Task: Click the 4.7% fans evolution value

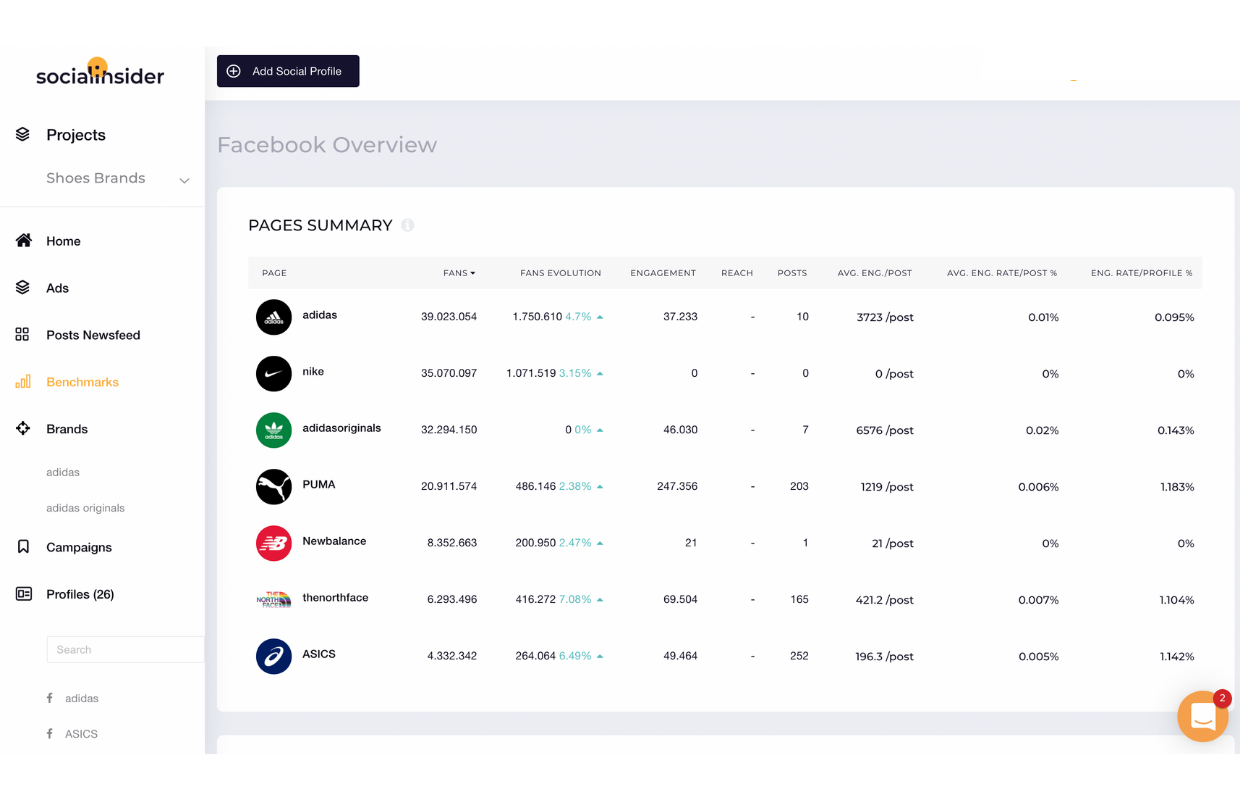Action: [578, 317]
